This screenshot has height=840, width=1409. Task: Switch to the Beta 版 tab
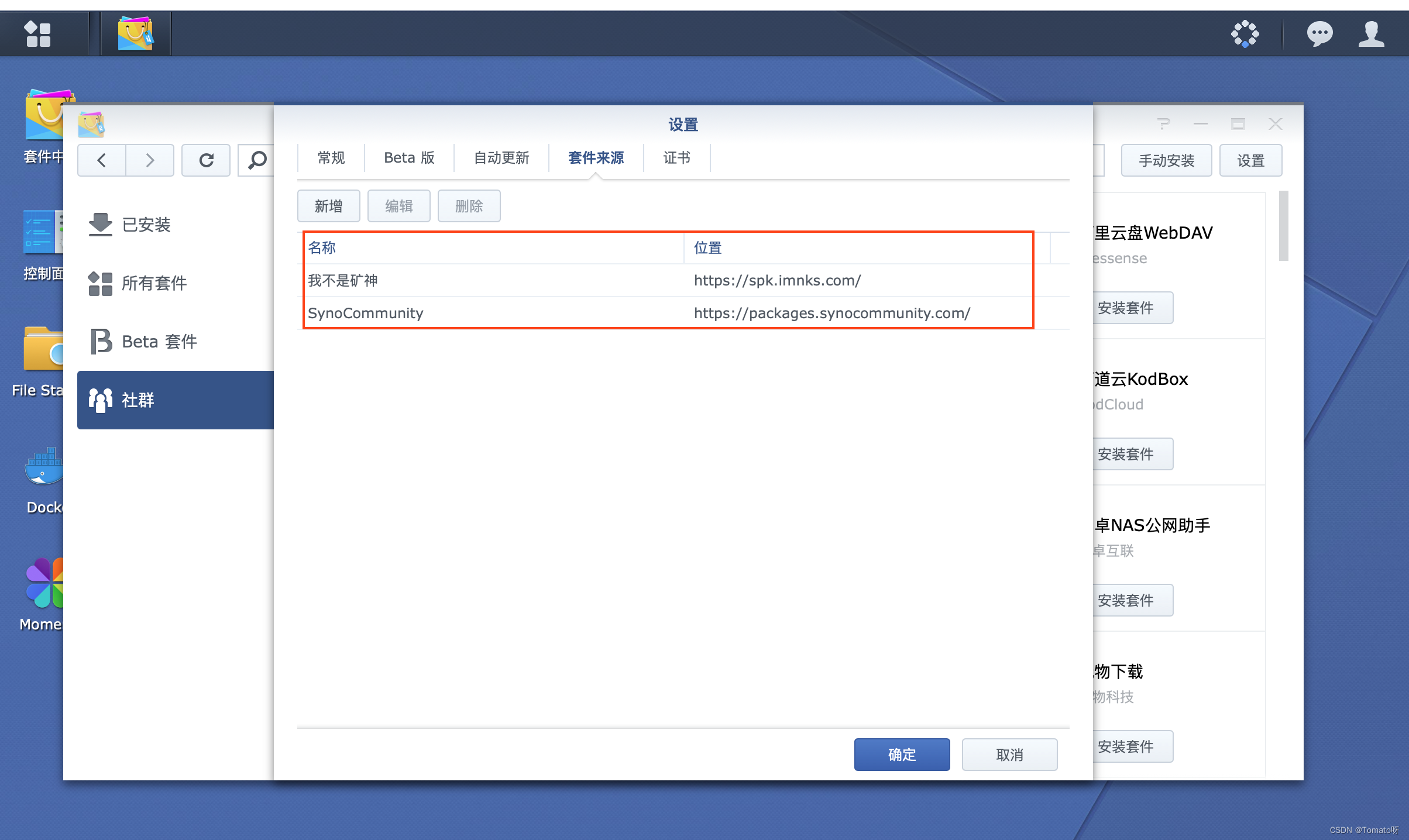pos(409,158)
